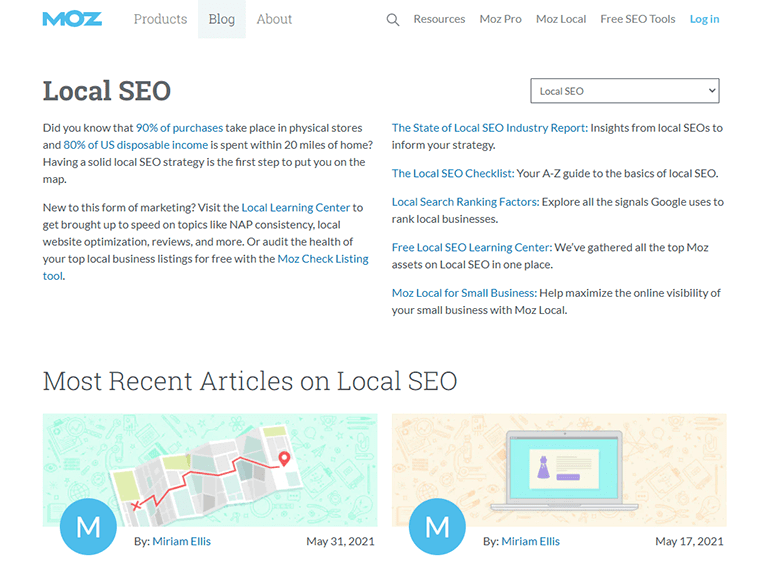Click Miriam Ellis avatar on May 31 article
This screenshot has width=770, height=563.
89,525
